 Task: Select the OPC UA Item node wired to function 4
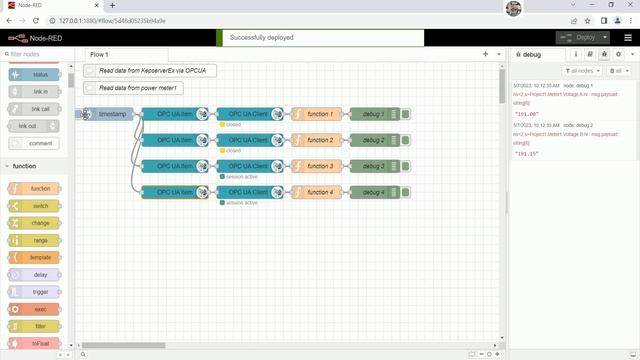click(175, 193)
